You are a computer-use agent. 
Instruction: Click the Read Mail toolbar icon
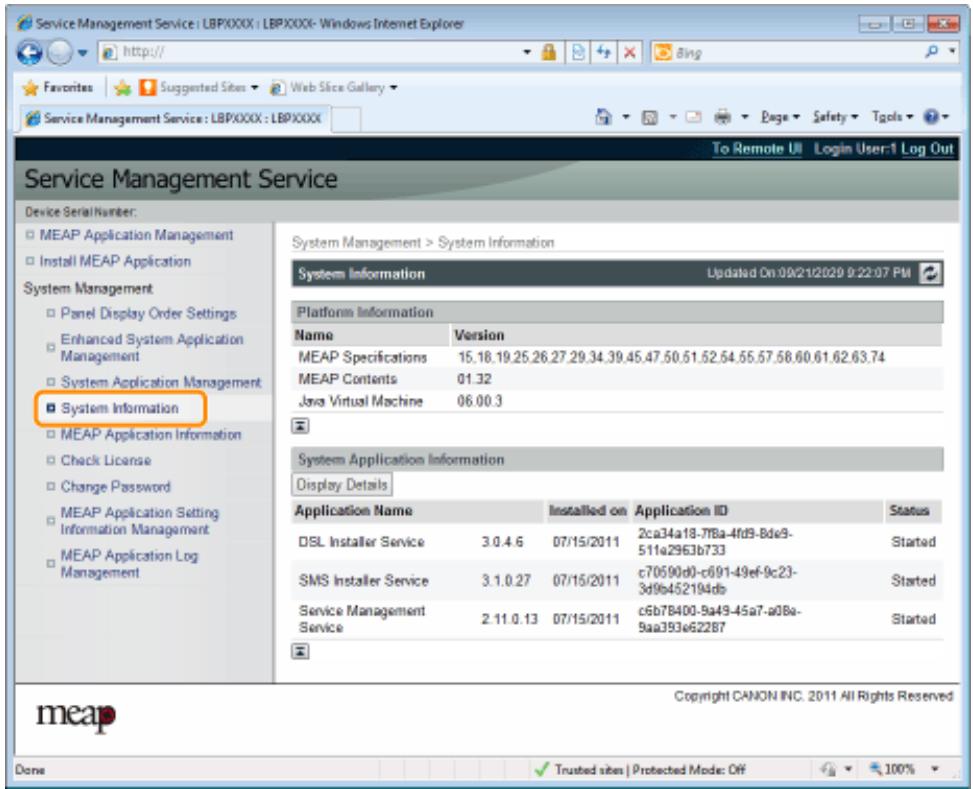694,117
